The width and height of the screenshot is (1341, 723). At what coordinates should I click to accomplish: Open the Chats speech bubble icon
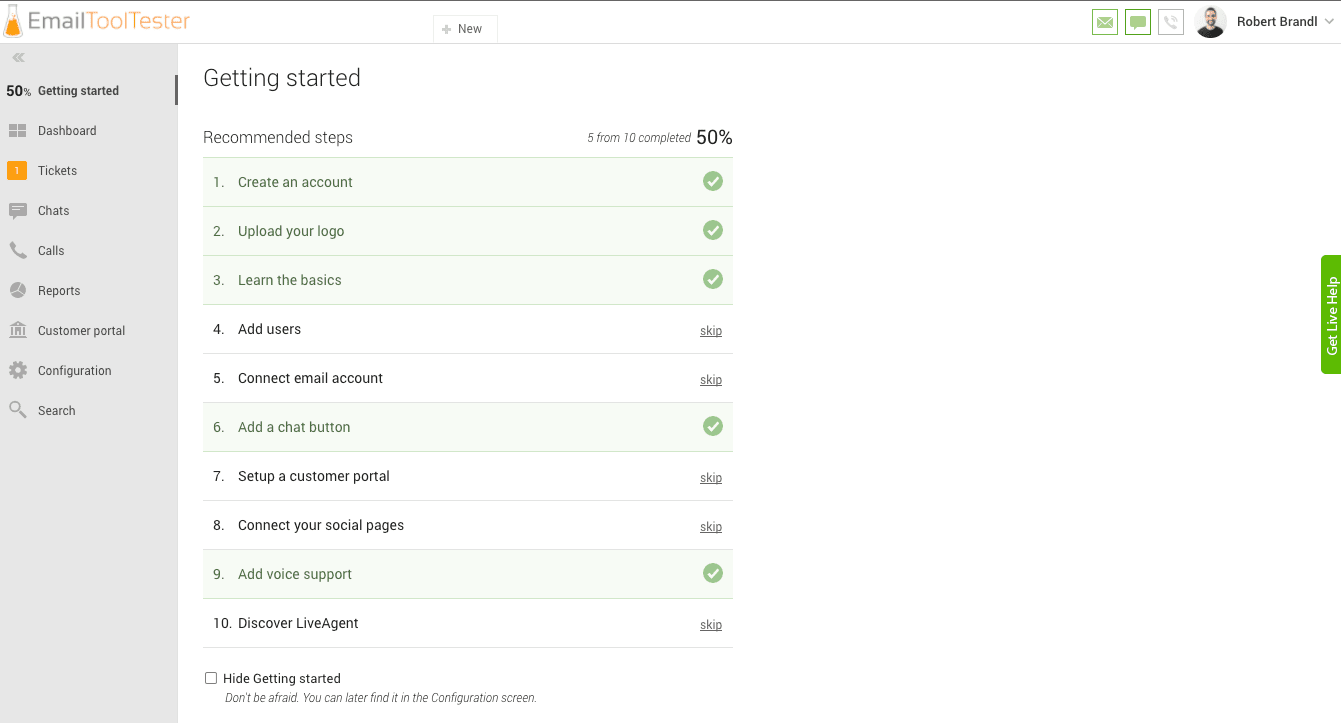[x=17, y=211]
